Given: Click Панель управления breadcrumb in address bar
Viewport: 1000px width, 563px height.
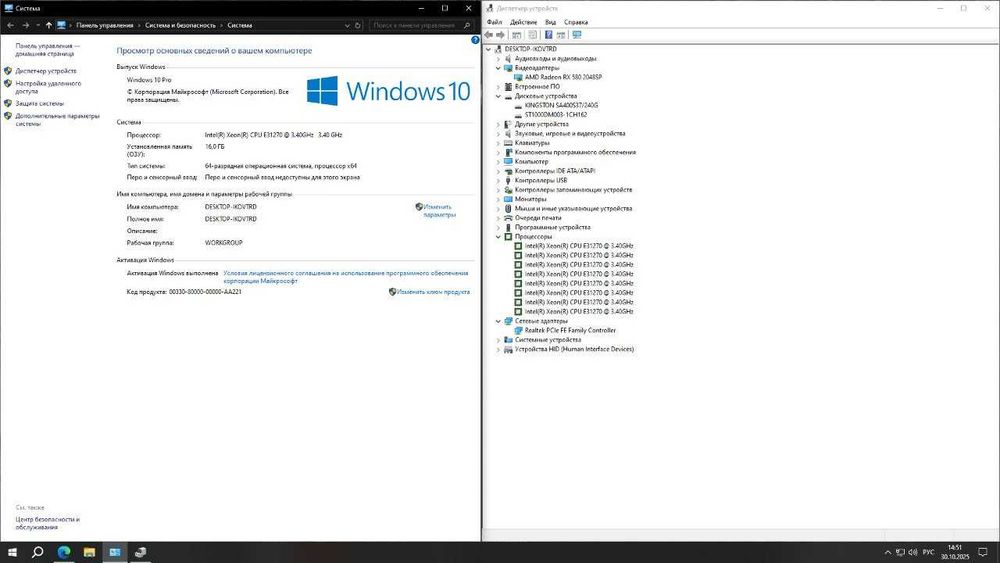Looking at the screenshot, I should pyautogui.click(x=105, y=26).
